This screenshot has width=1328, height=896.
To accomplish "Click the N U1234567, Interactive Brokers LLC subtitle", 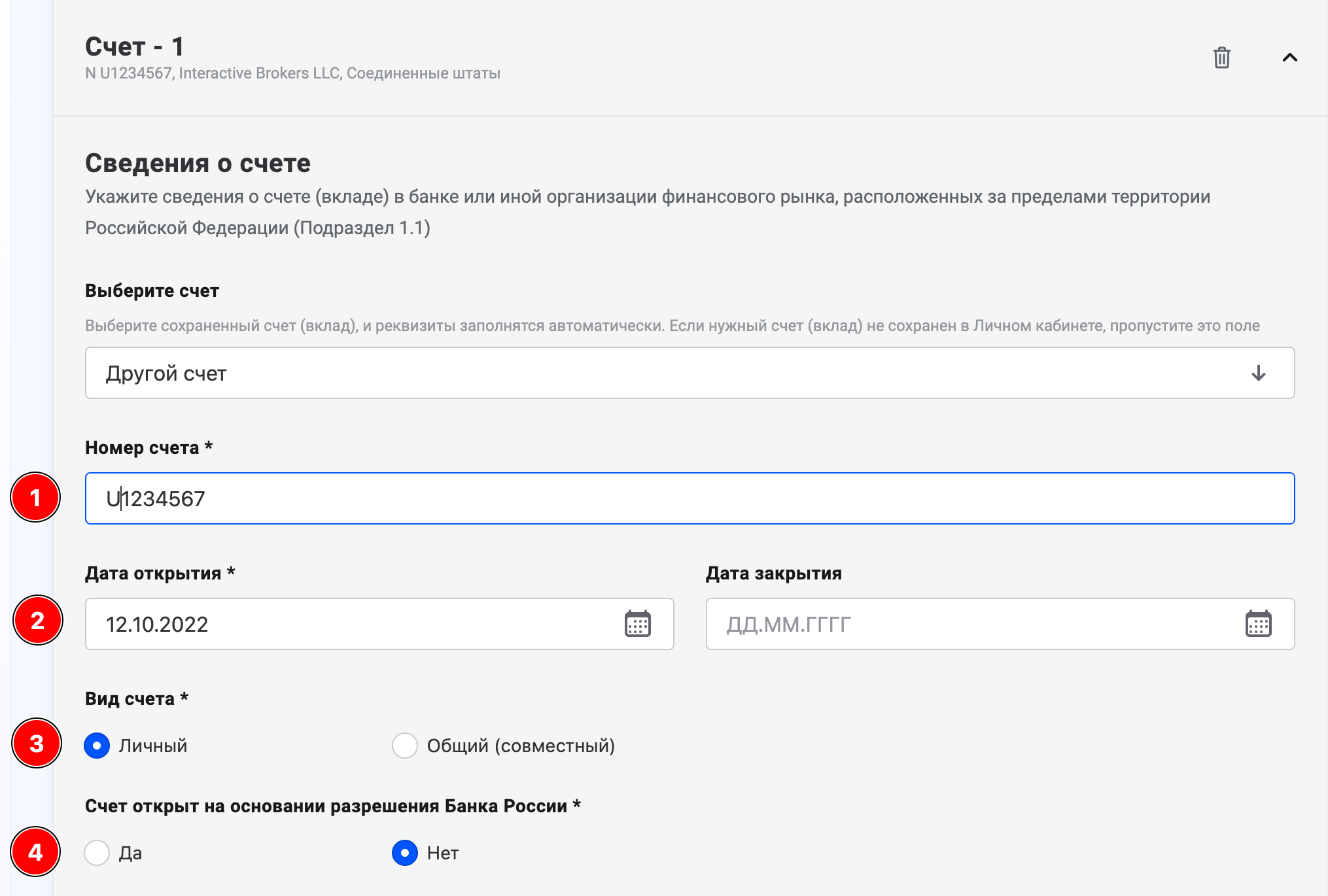I will [292, 73].
